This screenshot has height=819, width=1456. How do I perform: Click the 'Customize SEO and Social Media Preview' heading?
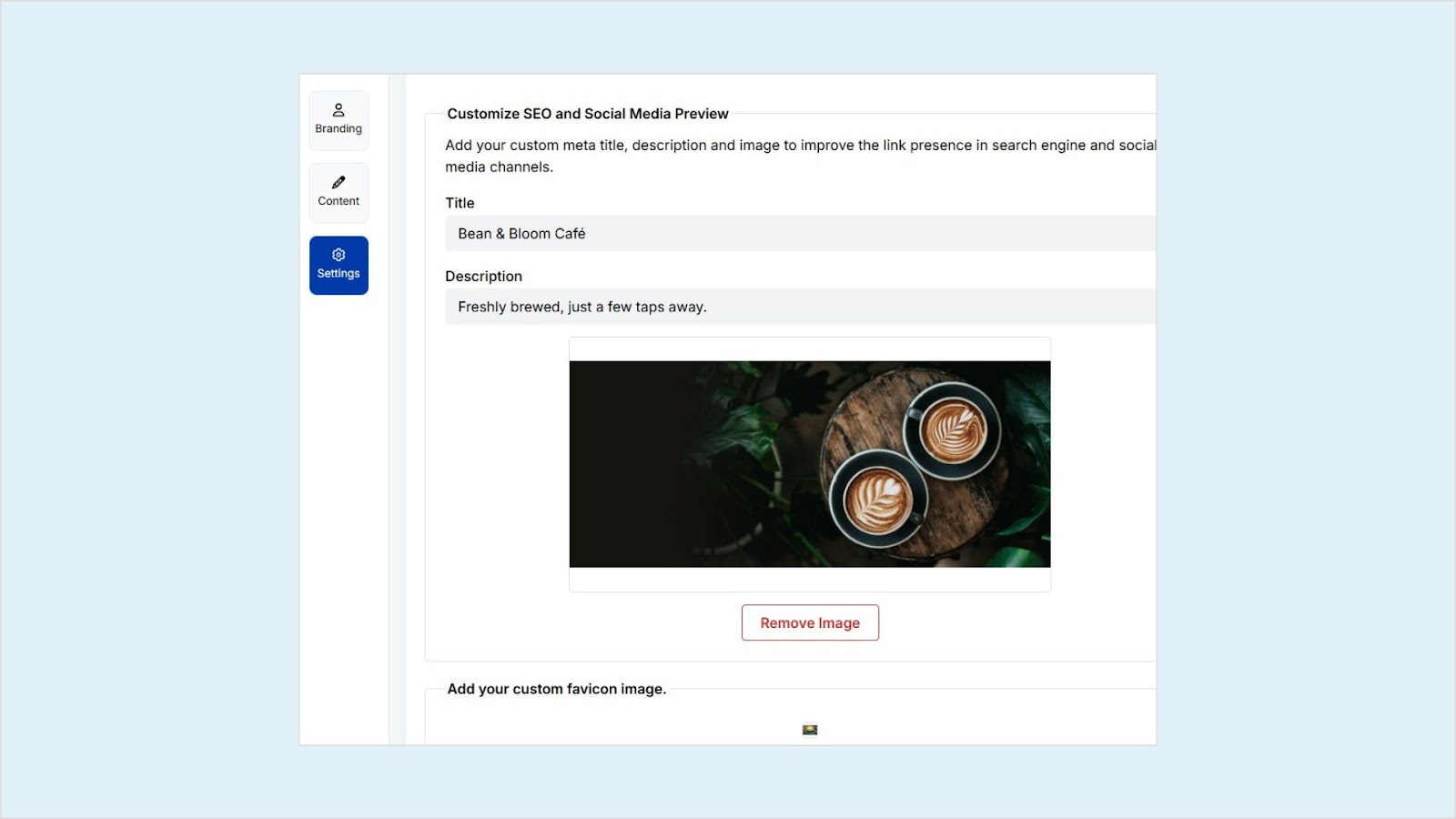[x=588, y=114]
